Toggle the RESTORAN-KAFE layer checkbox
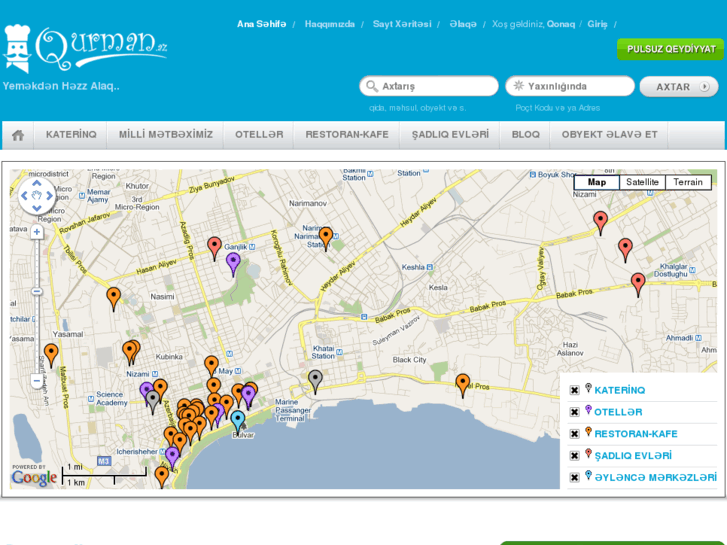 pos(574,434)
